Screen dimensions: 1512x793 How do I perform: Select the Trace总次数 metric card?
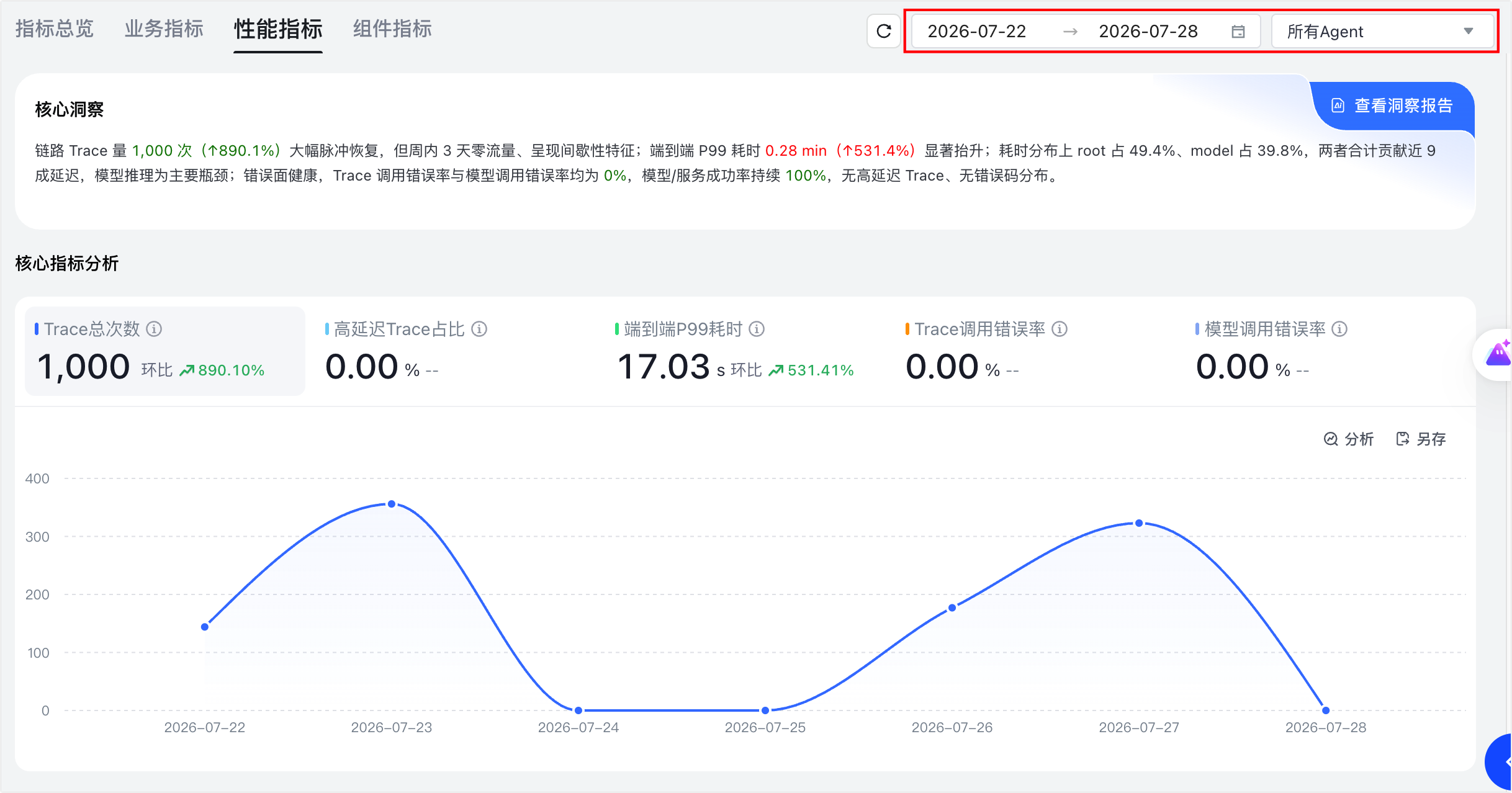pyautogui.click(x=165, y=351)
